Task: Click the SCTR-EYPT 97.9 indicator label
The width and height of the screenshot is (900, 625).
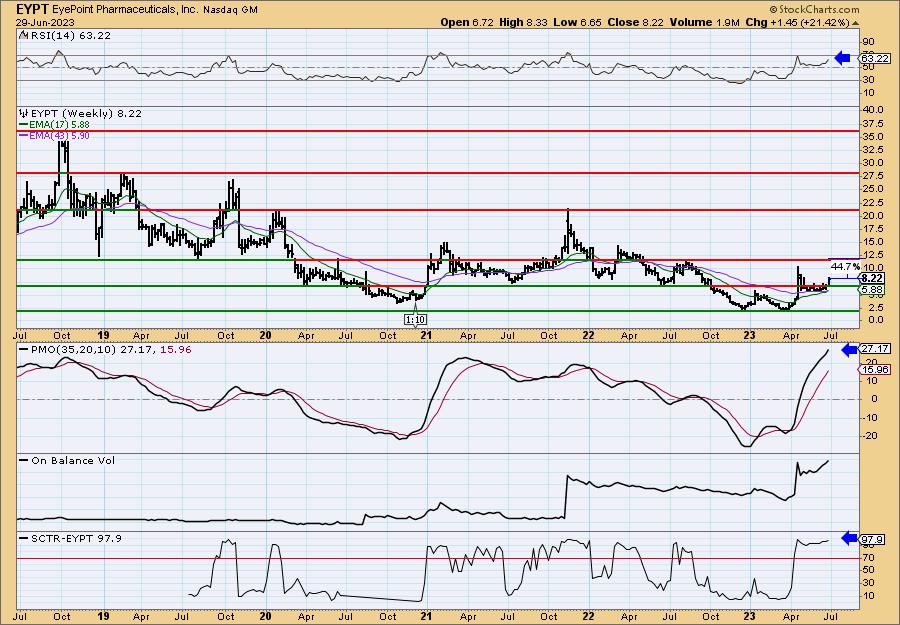Action: tap(75, 538)
